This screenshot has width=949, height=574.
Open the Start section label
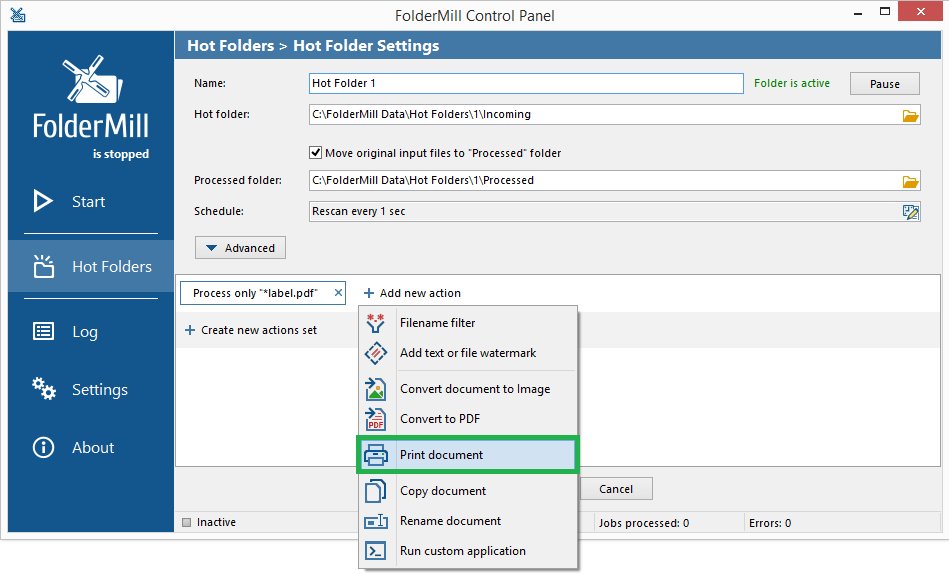(x=88, y=202)
